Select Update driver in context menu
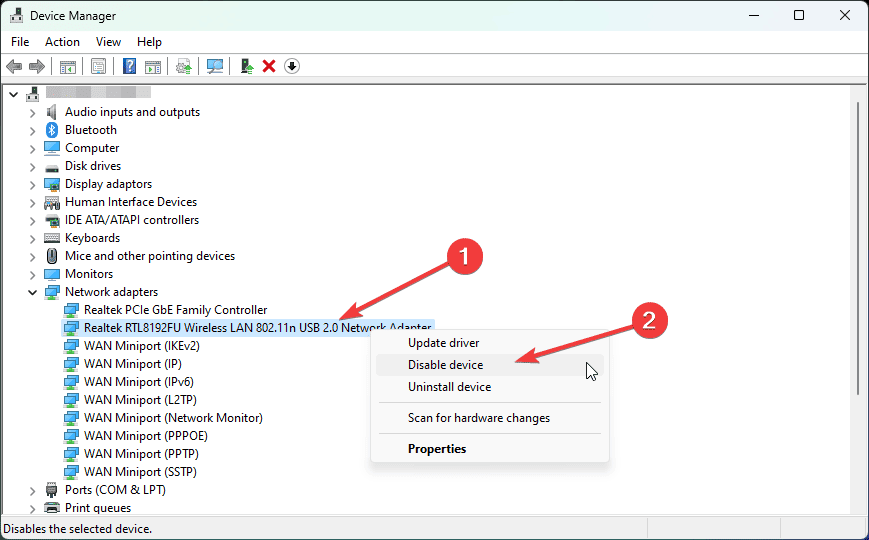This screenshot has height=540, width=869. (443, 343)
